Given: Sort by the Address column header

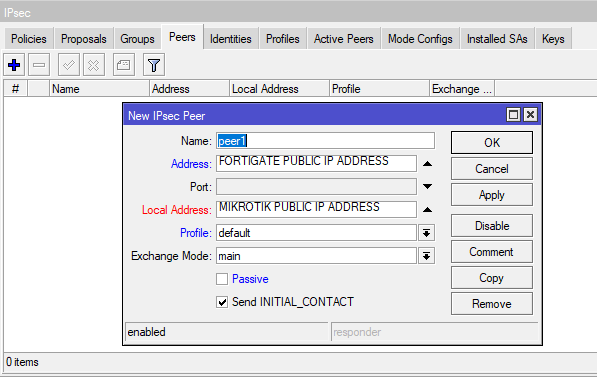Looking at the screenshot, I should click(x=190, y=89).
